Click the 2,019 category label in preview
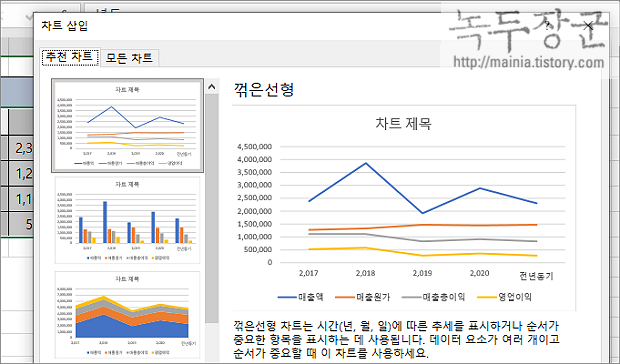620x364 pixels. (422, 273)
